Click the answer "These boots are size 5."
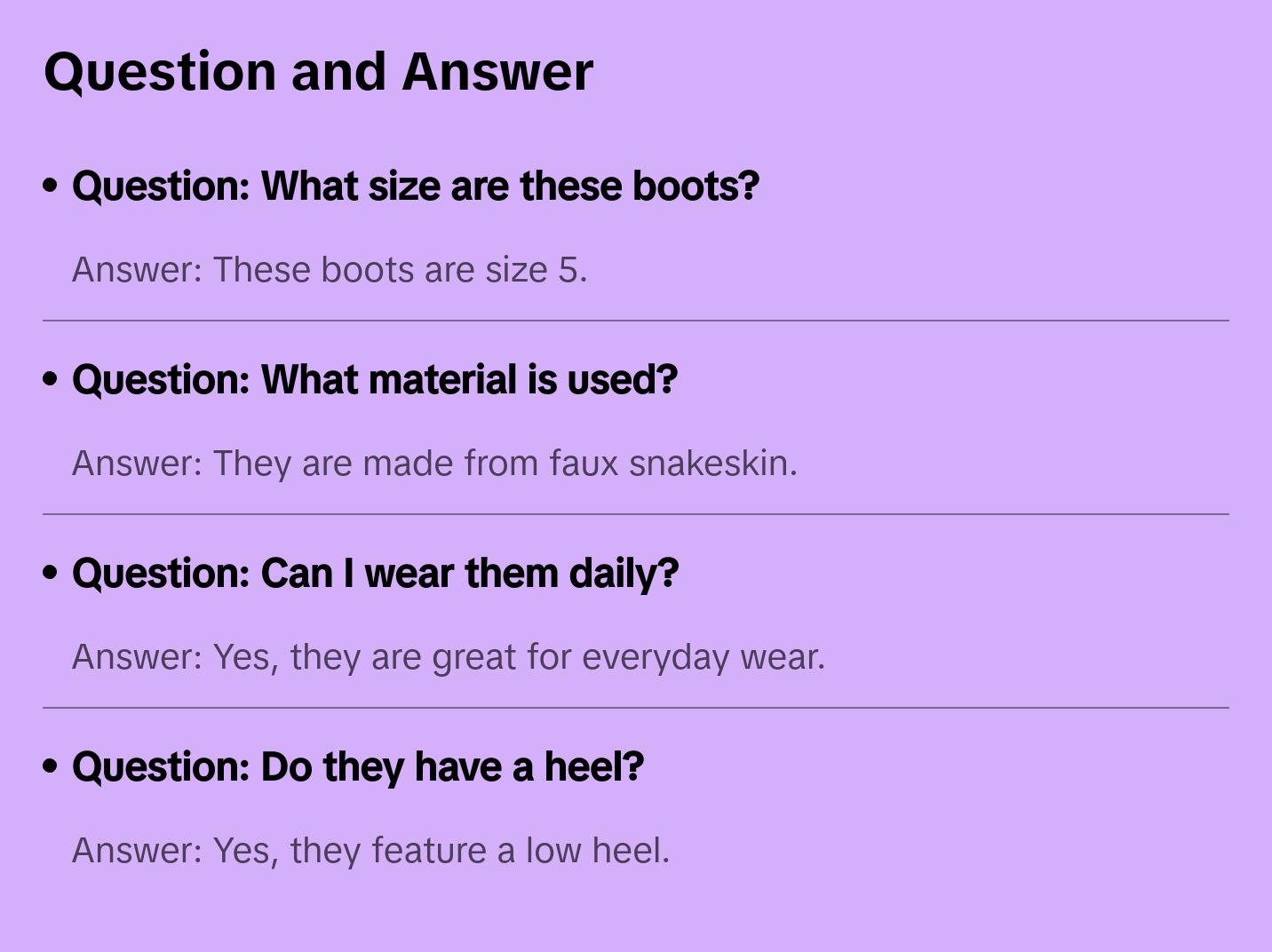The height and width of the screenshot is (952, 1272). click(330, 270)
